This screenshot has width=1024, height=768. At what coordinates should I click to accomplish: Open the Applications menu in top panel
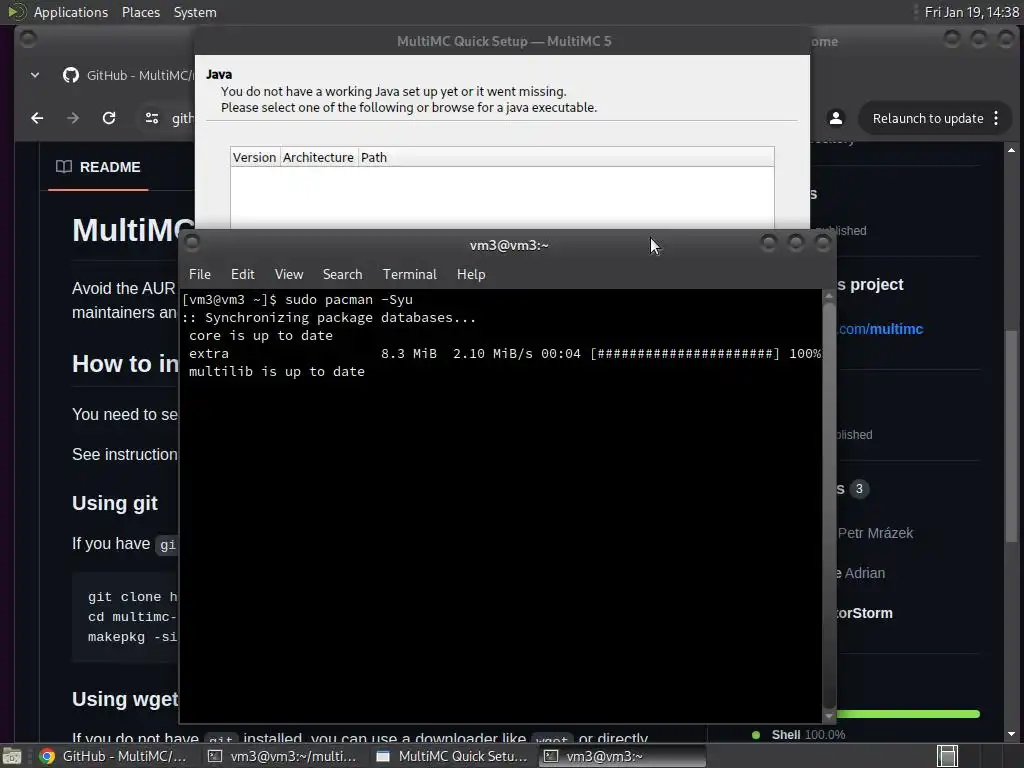(x=71, y=12)
